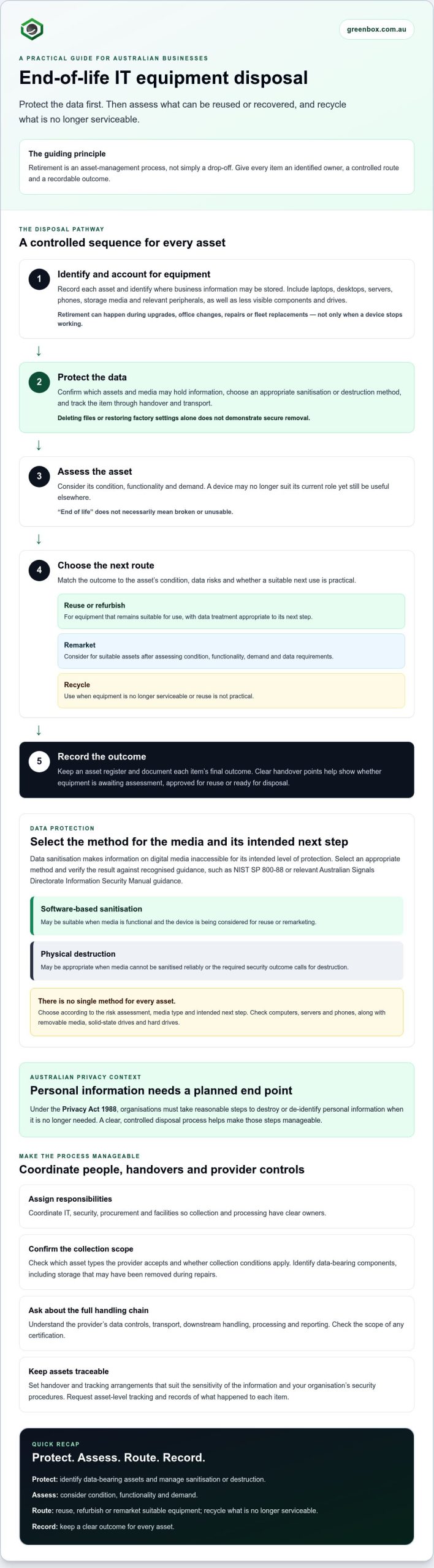
Task: Click the guiding principle card
Action: [x=217, y=167]
